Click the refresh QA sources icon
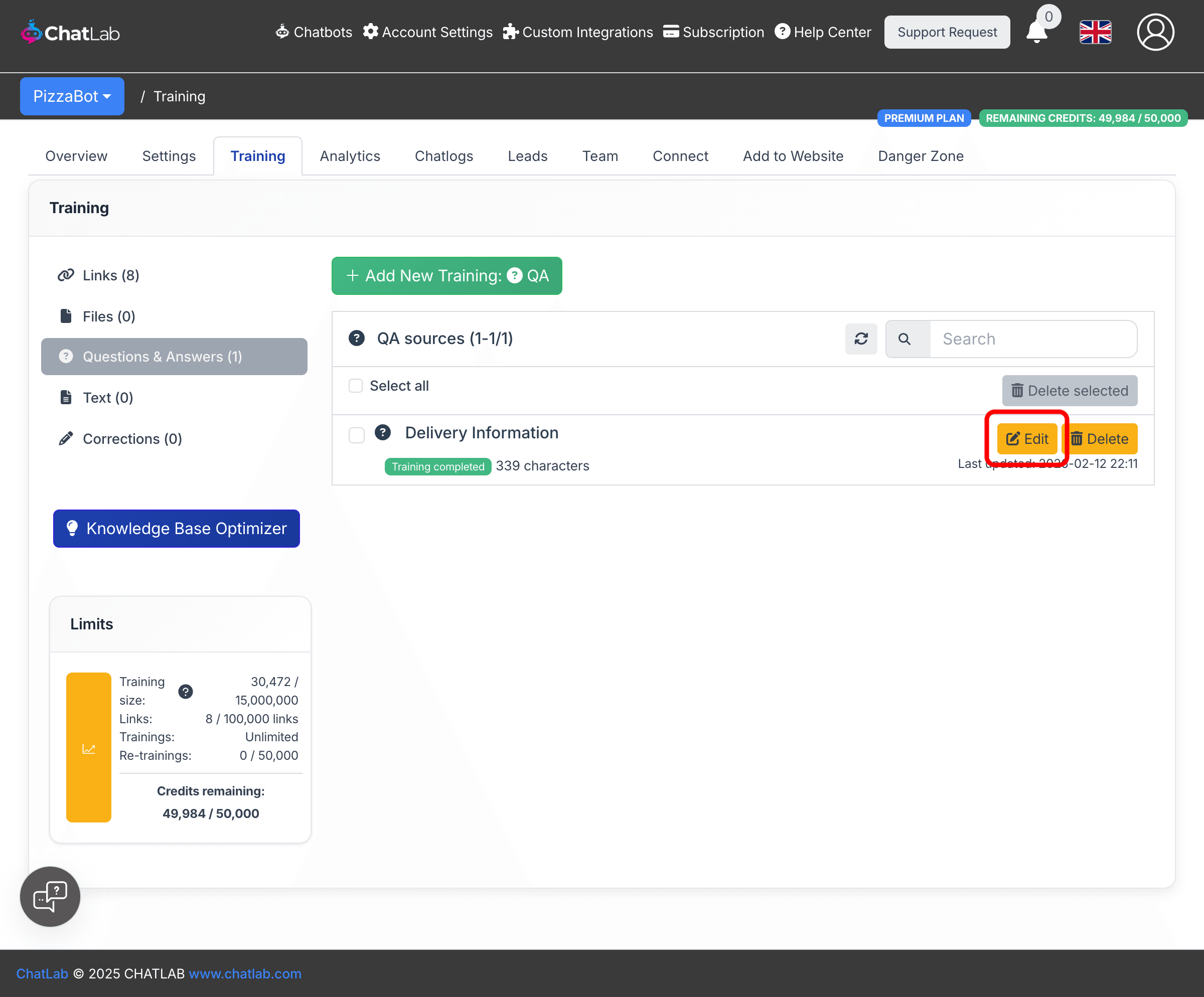 pyautogui.click(x=860, y=339)
